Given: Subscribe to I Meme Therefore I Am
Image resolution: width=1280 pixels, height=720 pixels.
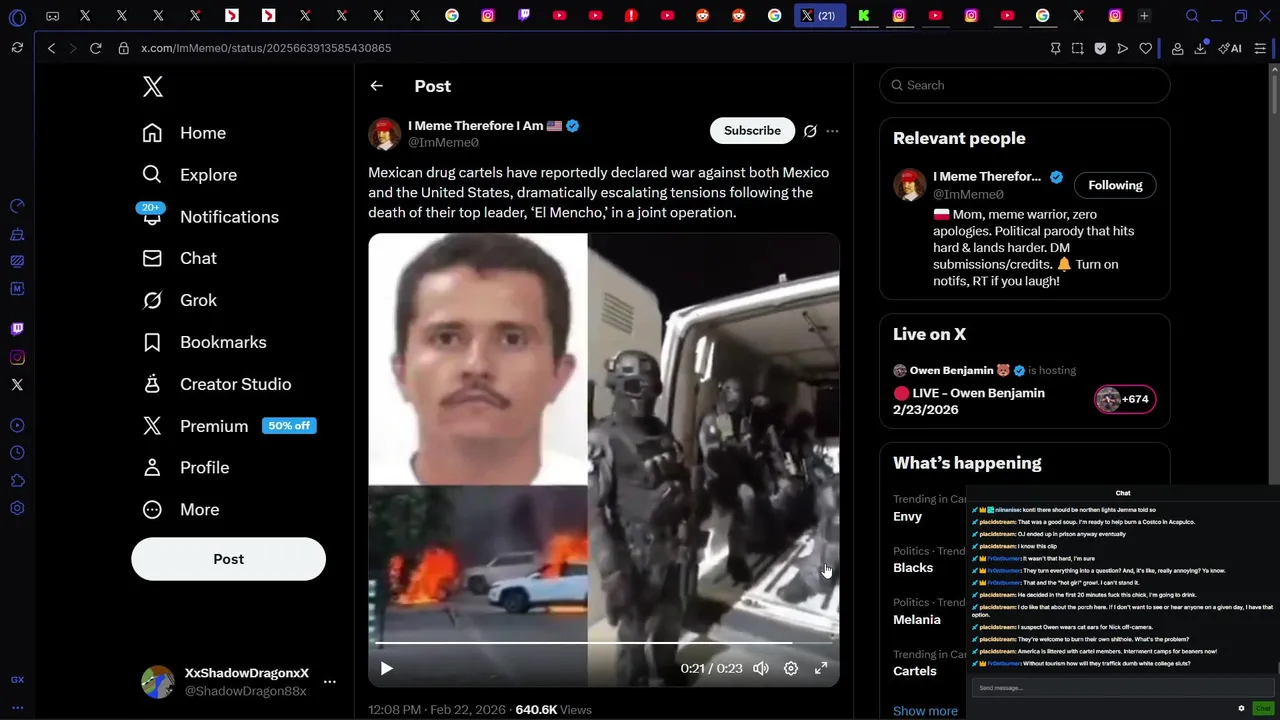Looking at the screenshot, I should pos(752,131).
